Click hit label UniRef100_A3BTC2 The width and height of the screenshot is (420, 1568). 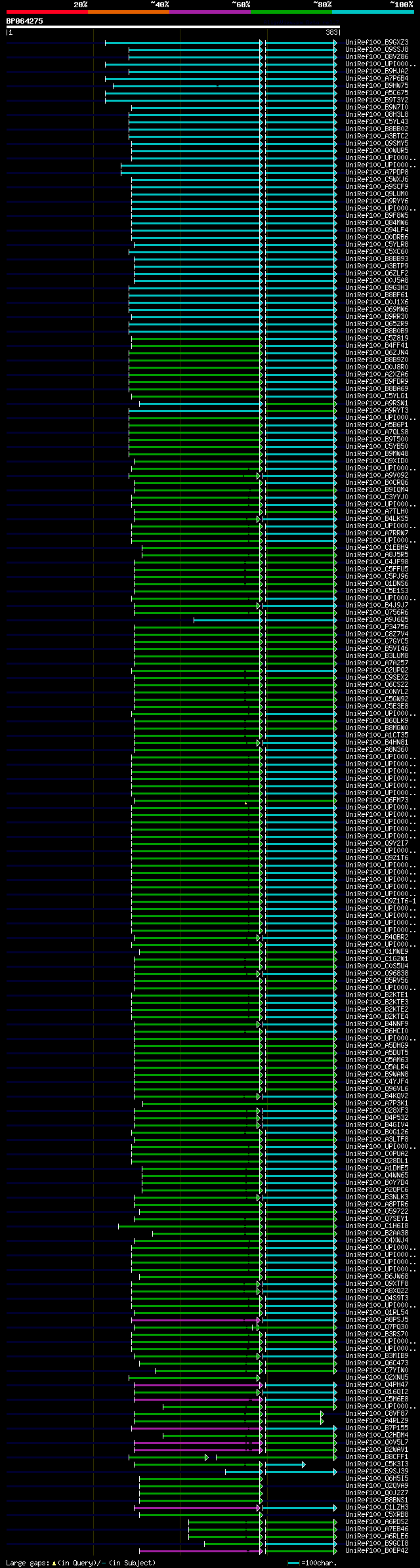click(377, 136)
